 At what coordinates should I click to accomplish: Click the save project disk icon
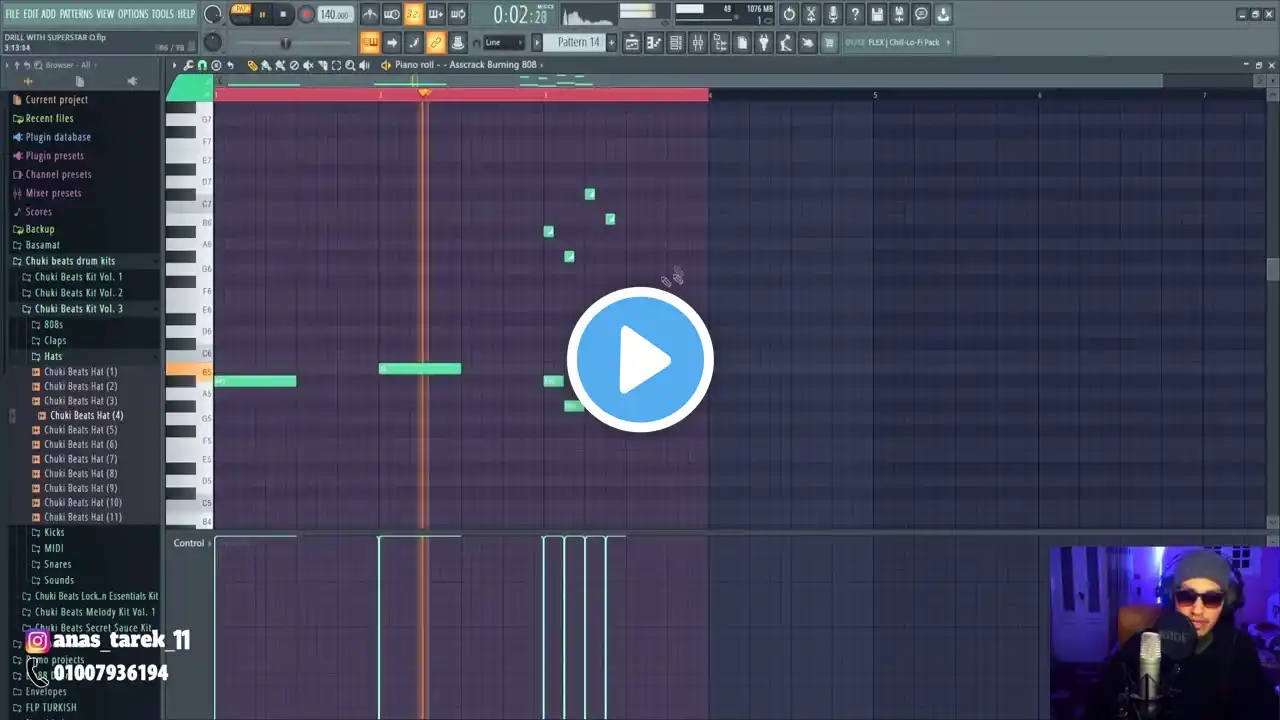coord(877,14)
